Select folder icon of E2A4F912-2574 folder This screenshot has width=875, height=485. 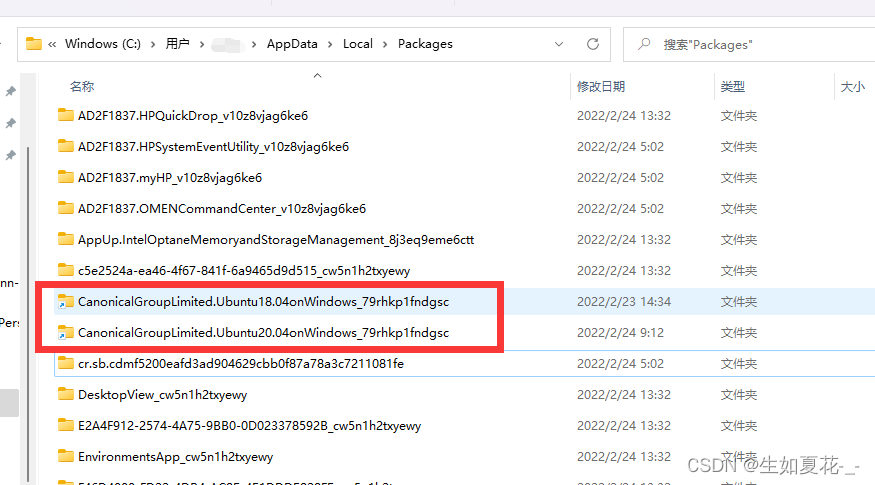[x=66, y=425]
